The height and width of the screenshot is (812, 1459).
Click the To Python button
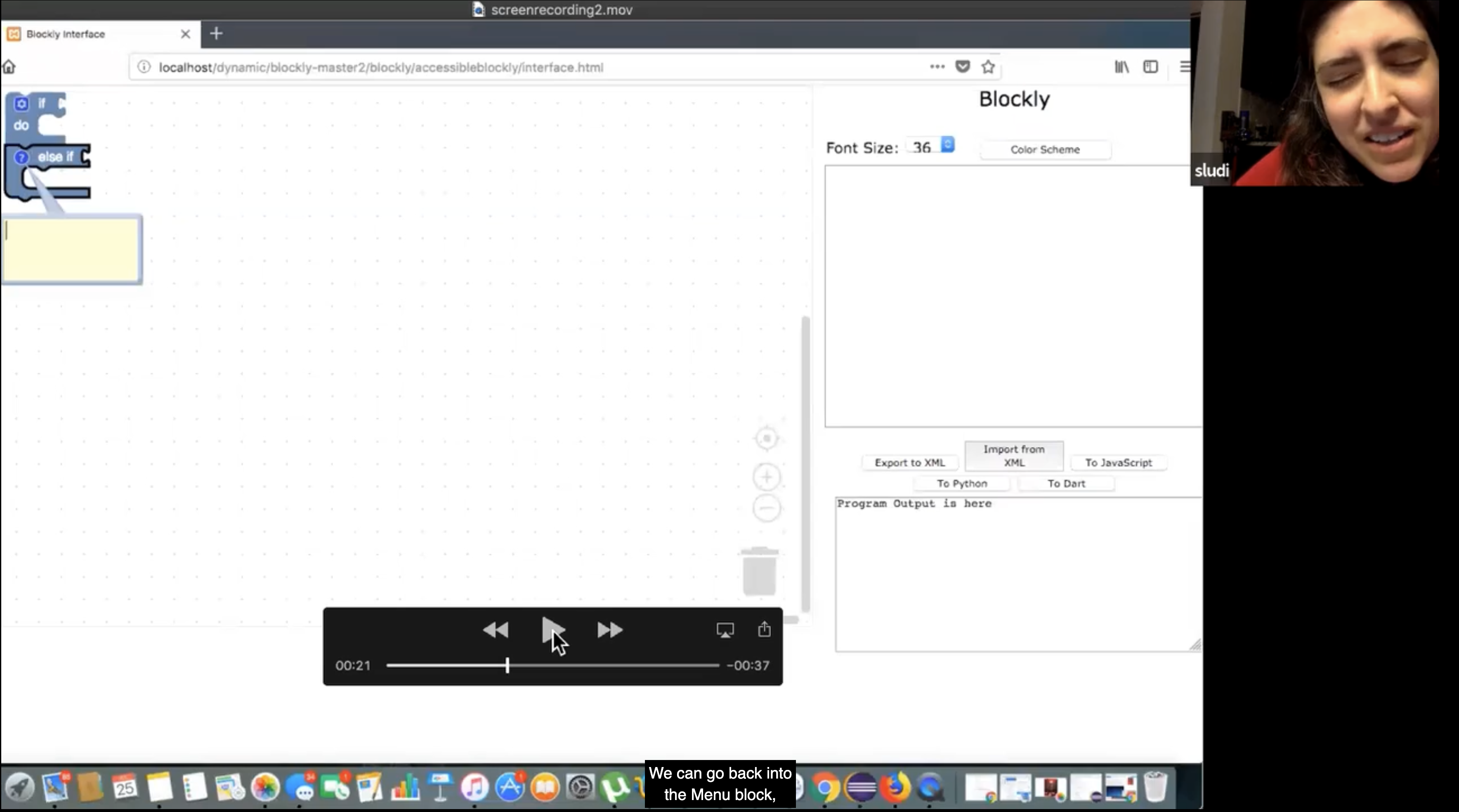(x=961, y=484)
